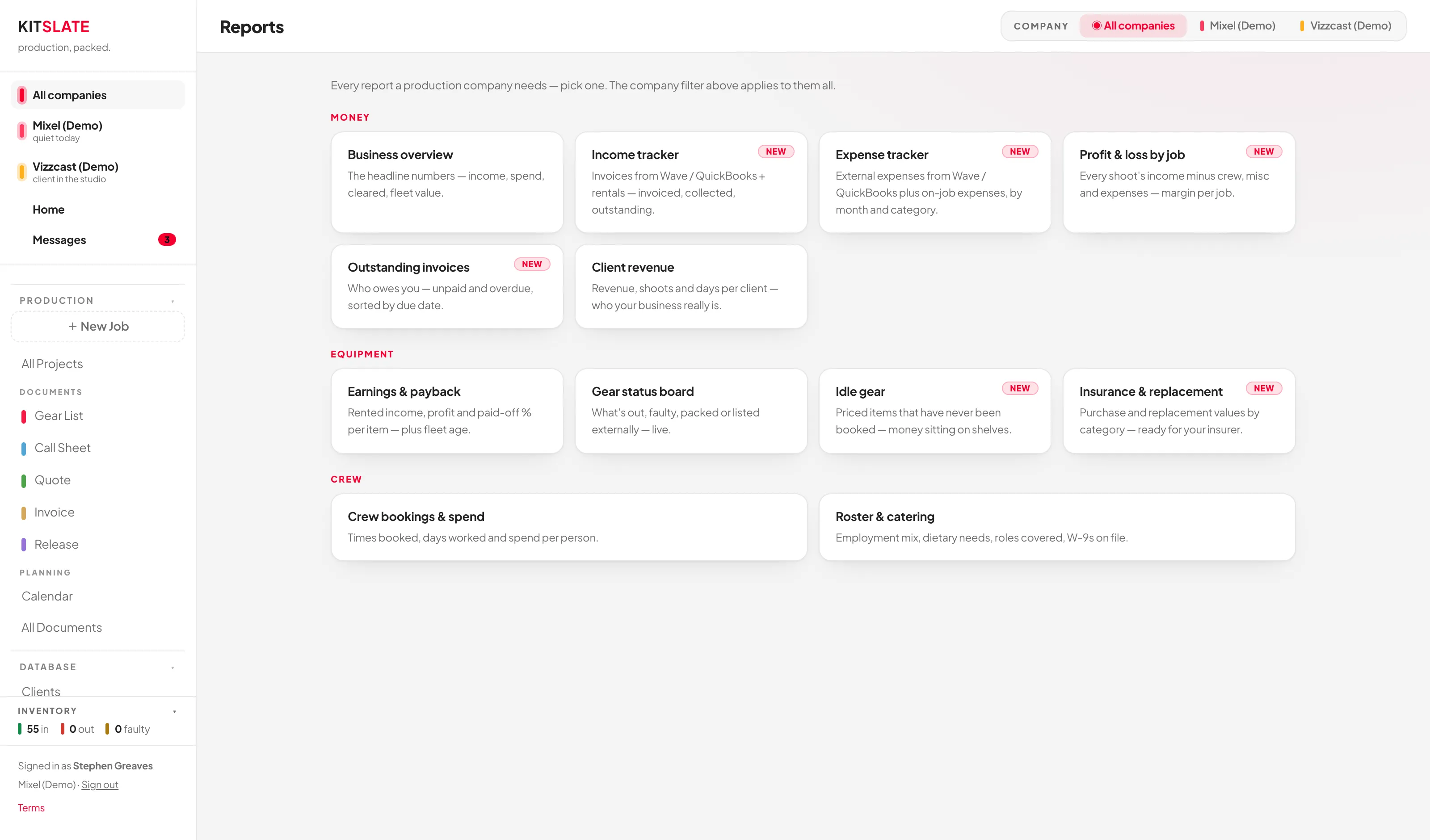The height and width of the screenshot is (840, 1430).
Task: Switch to Mixel (Demo) in sidebar
Action: 97,131
